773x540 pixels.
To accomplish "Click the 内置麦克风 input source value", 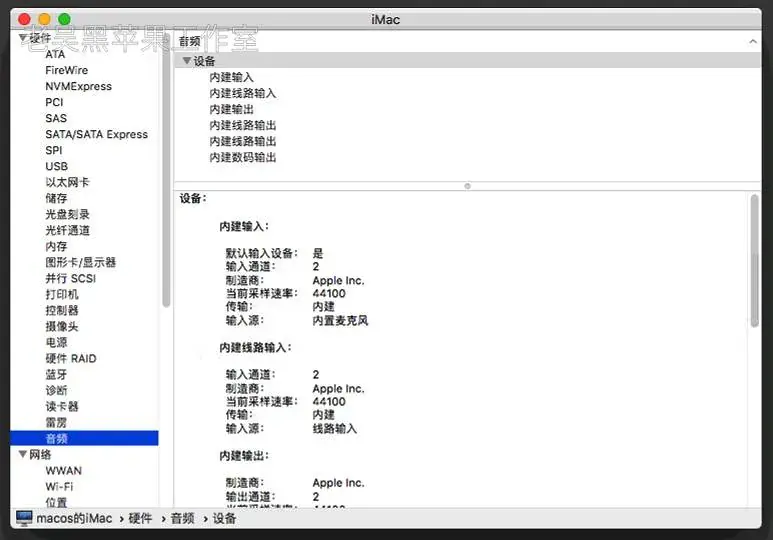I will [340, 321].
